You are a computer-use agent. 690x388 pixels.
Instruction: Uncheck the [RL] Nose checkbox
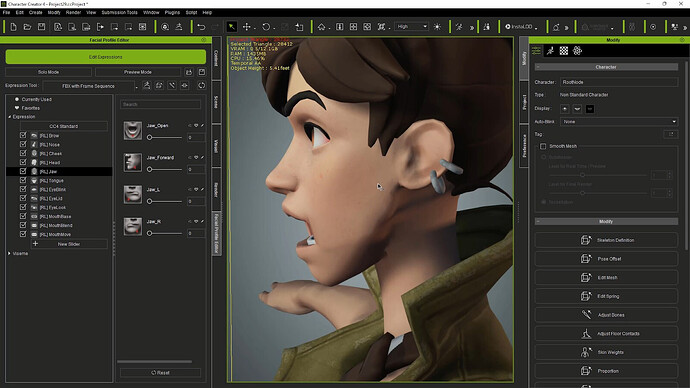pos(23,144)
